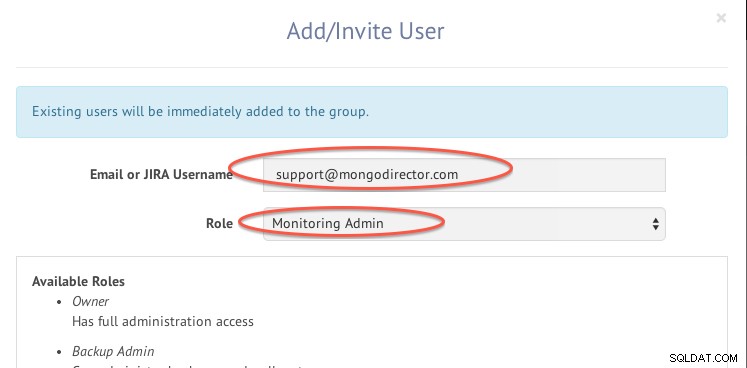Image resolution: width=747 pixels, height=368 pixels.
Task: Select the Backup Admin role entry
Action: tap(113, 351)
